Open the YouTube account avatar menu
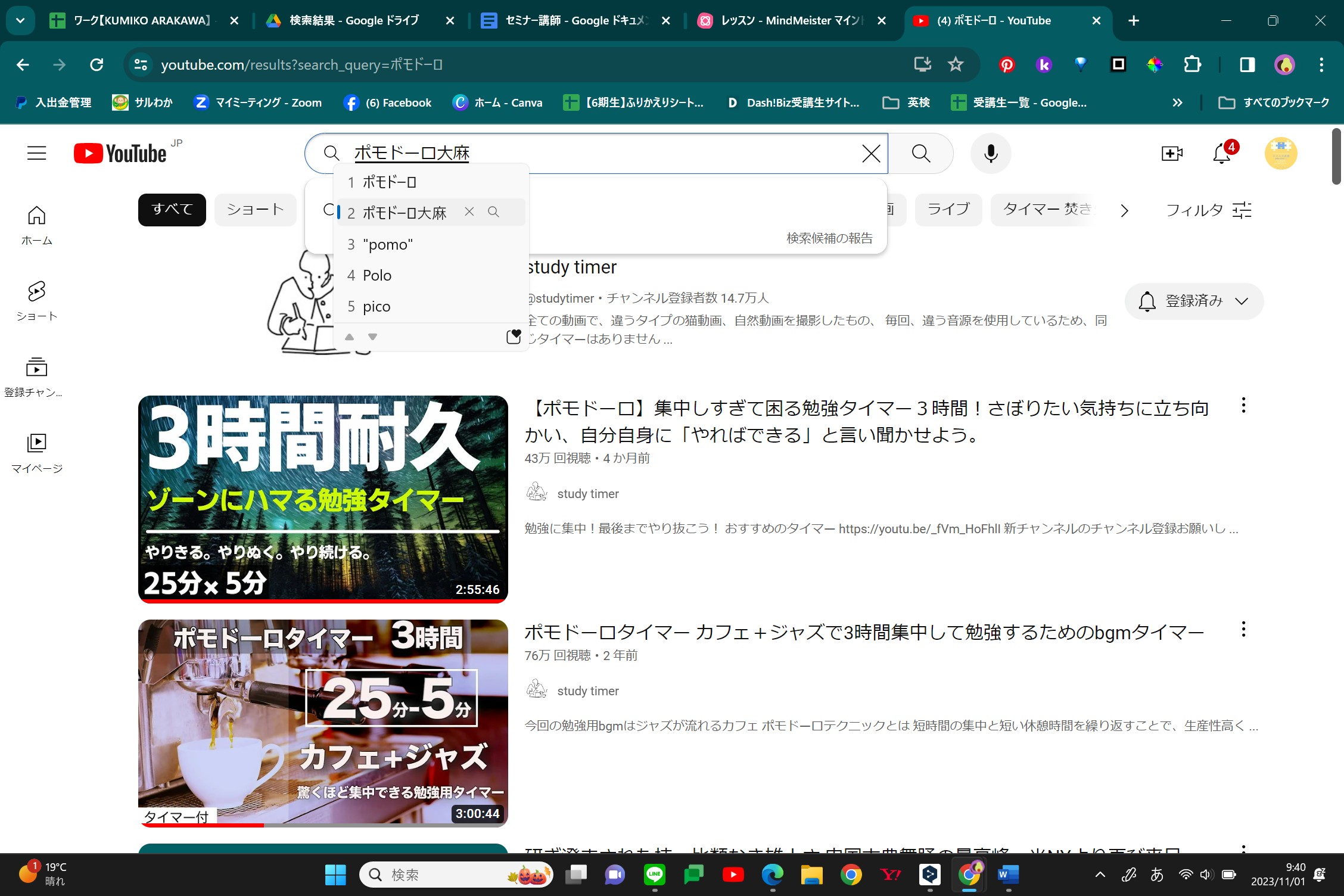This screenshot has height=896, width=1344. (1281, 153)
